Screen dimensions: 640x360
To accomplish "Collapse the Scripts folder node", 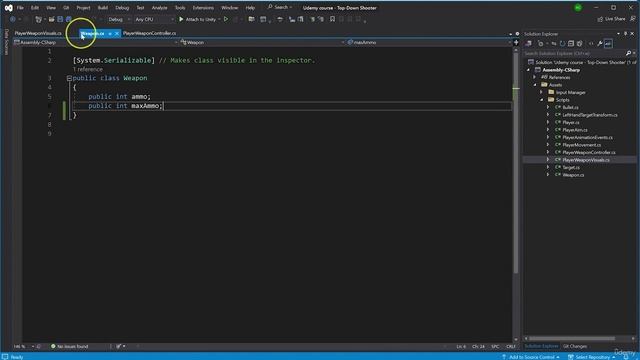I will click(542, 100).
